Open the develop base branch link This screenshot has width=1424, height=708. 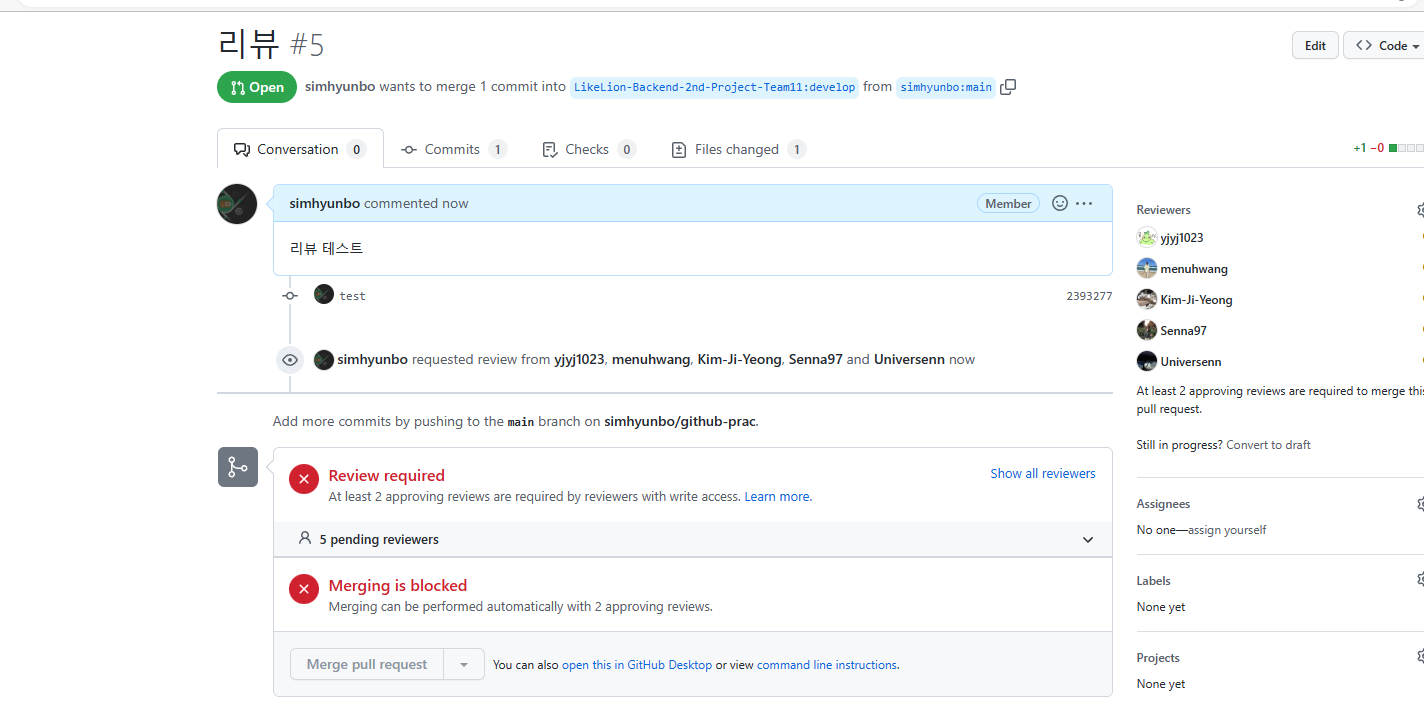point(714,87)
